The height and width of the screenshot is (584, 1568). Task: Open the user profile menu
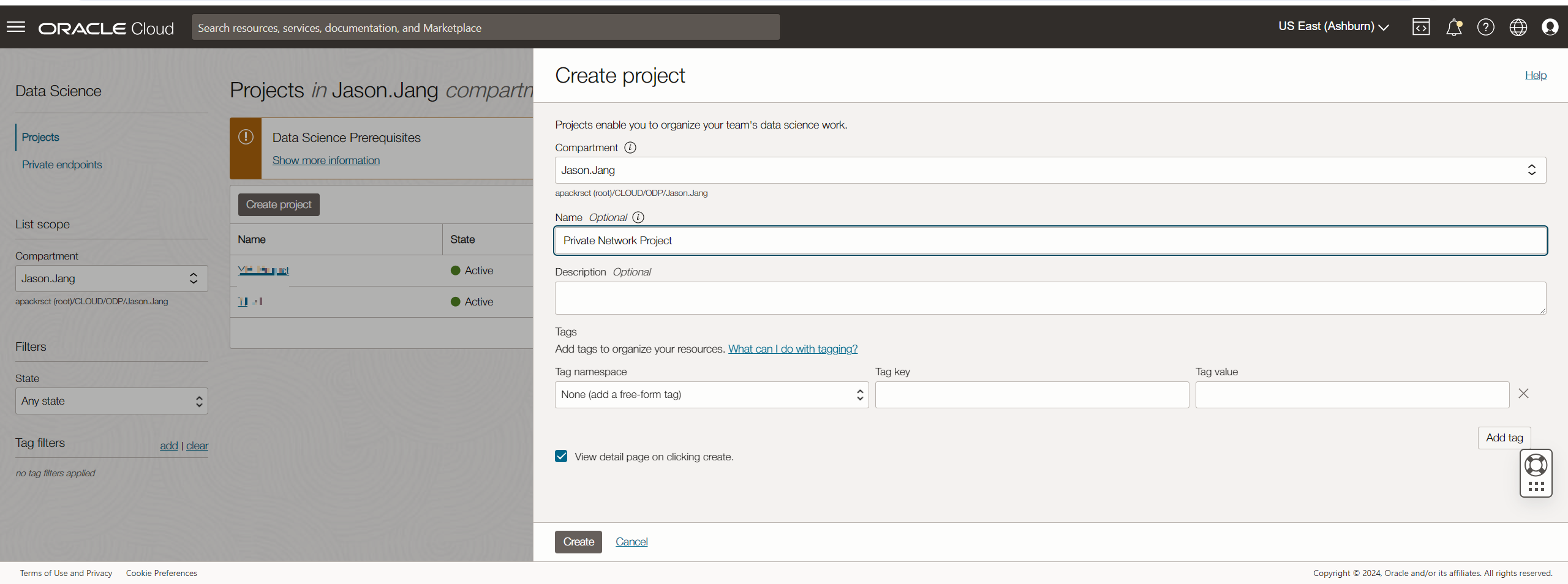click(1550, 27)
